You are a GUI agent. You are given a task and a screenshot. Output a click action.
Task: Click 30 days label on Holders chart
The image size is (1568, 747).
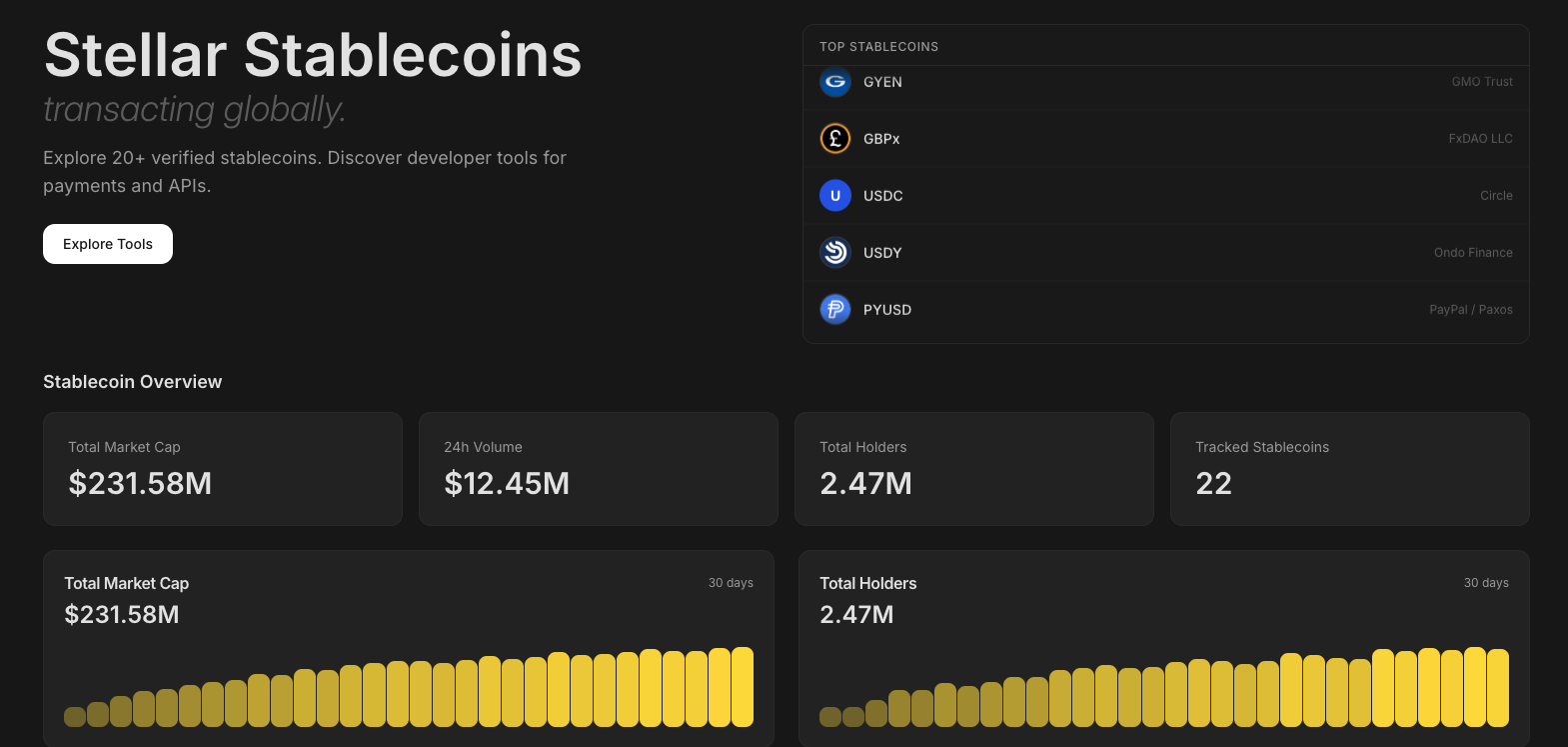pyautogui.click(x=1486, y=583)
